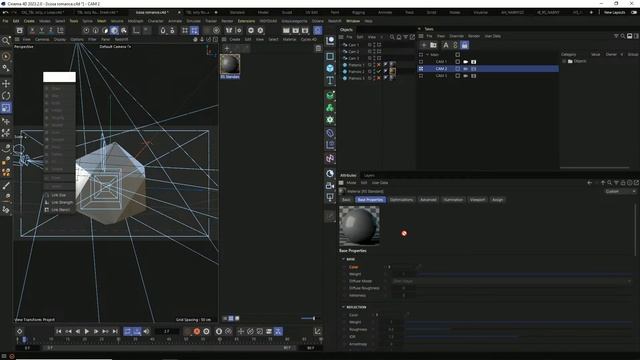Adjust the Reflection Roughness slider
The height and width of the screenshot is (360, 640).
518,329
